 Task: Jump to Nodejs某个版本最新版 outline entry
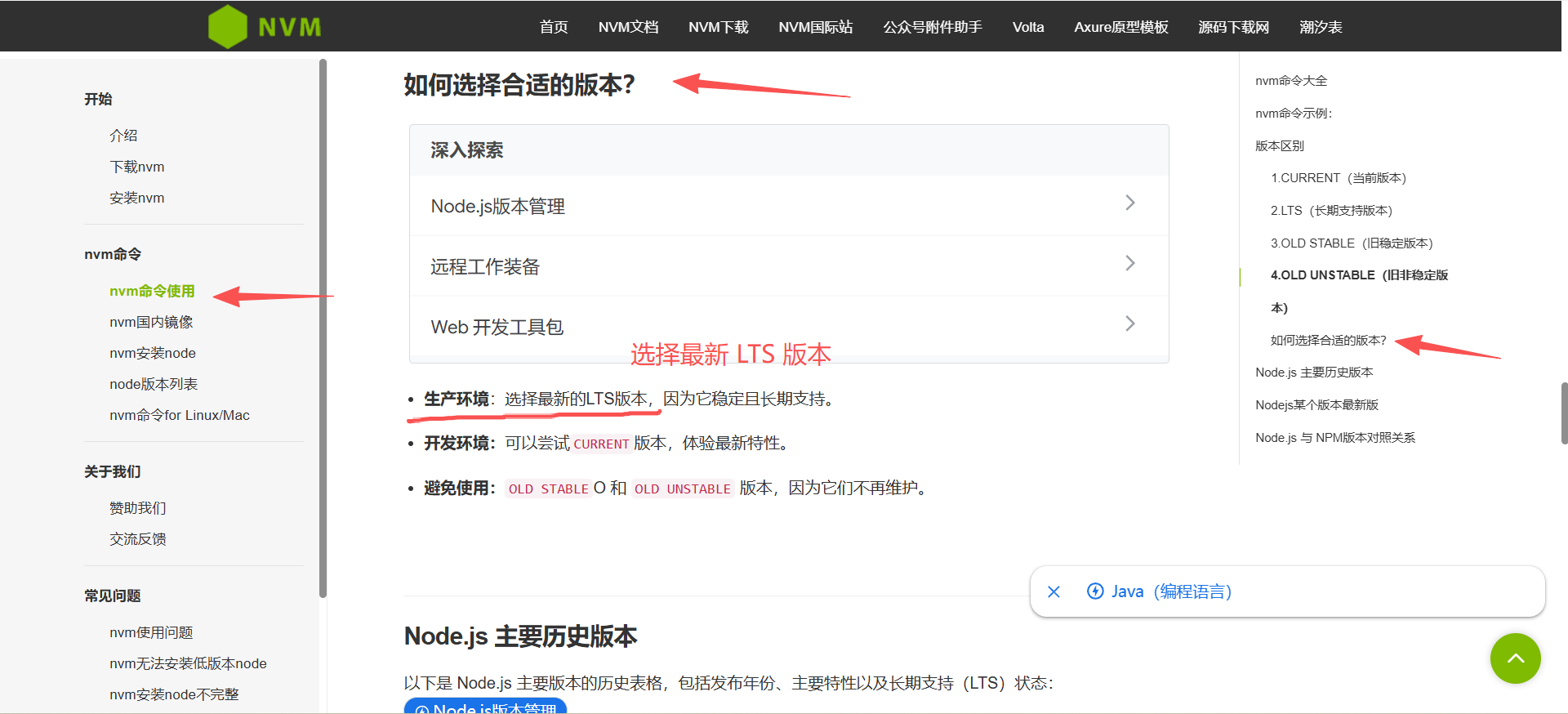pyautogui.click(x=1316, y=405)
